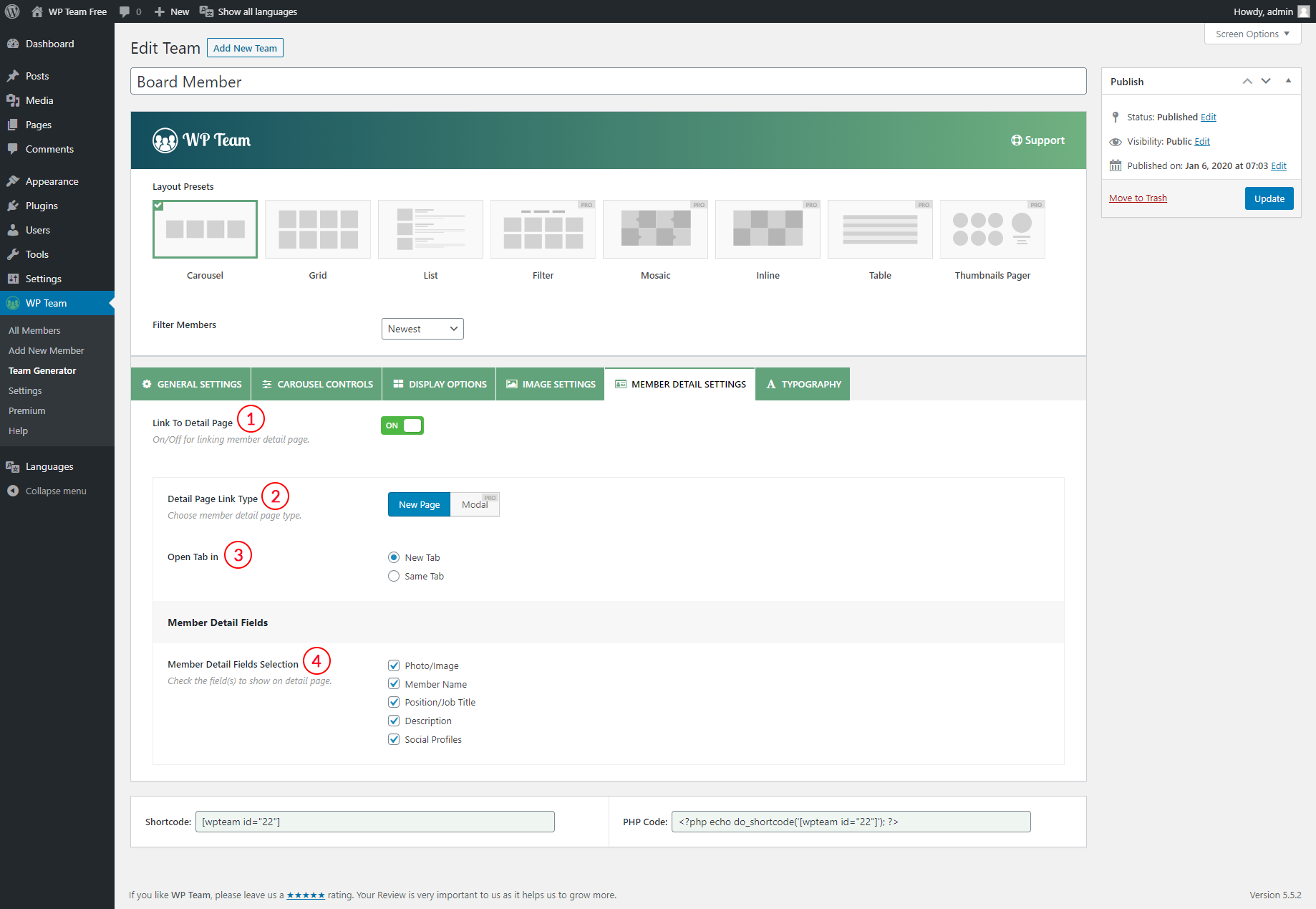Select the Grid layout preset thumbnail
This screenshot has width=1316, height=909.
click(x=318, y=229)
